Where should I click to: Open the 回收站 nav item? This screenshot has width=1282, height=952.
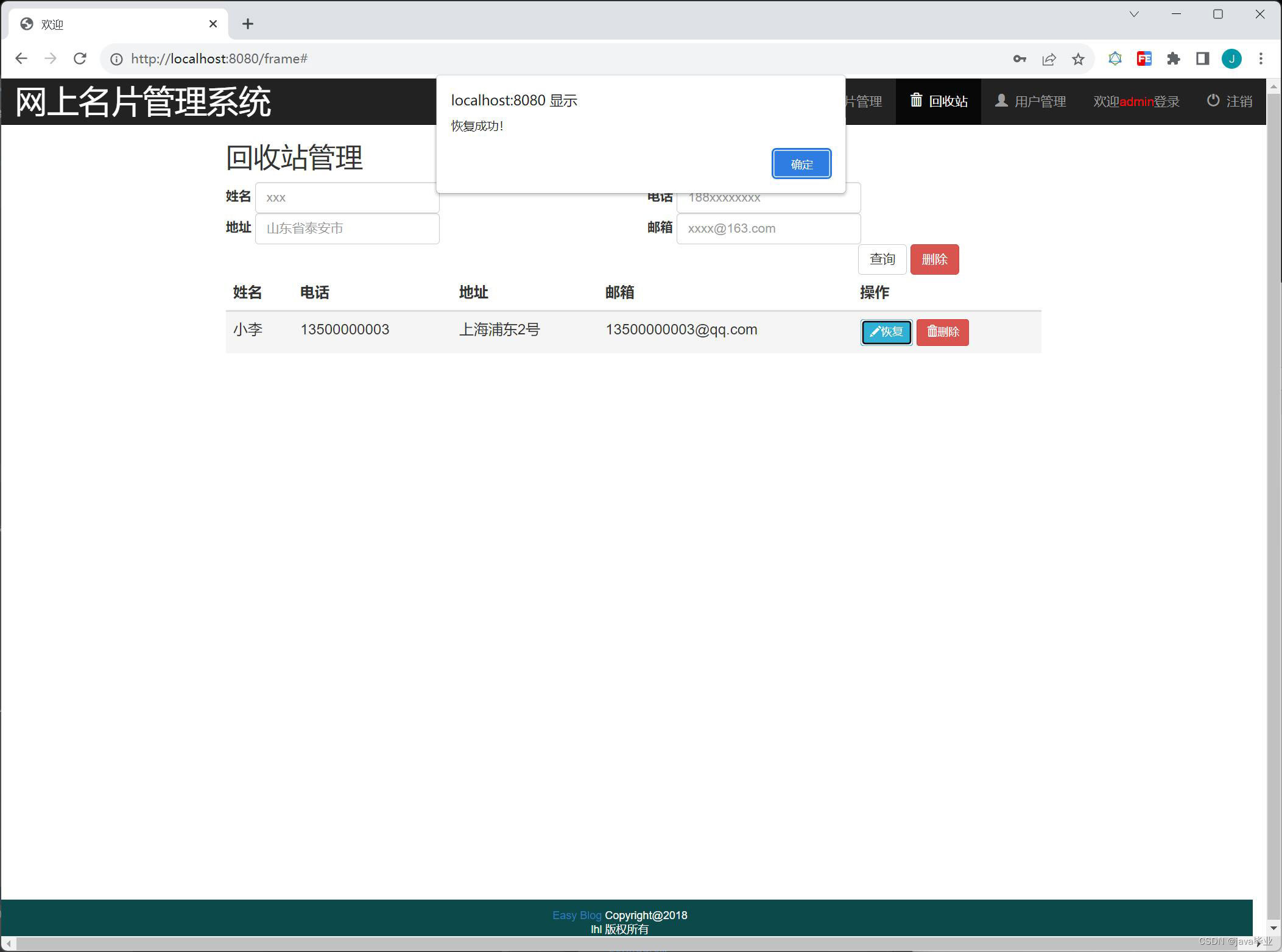(938, 101)
